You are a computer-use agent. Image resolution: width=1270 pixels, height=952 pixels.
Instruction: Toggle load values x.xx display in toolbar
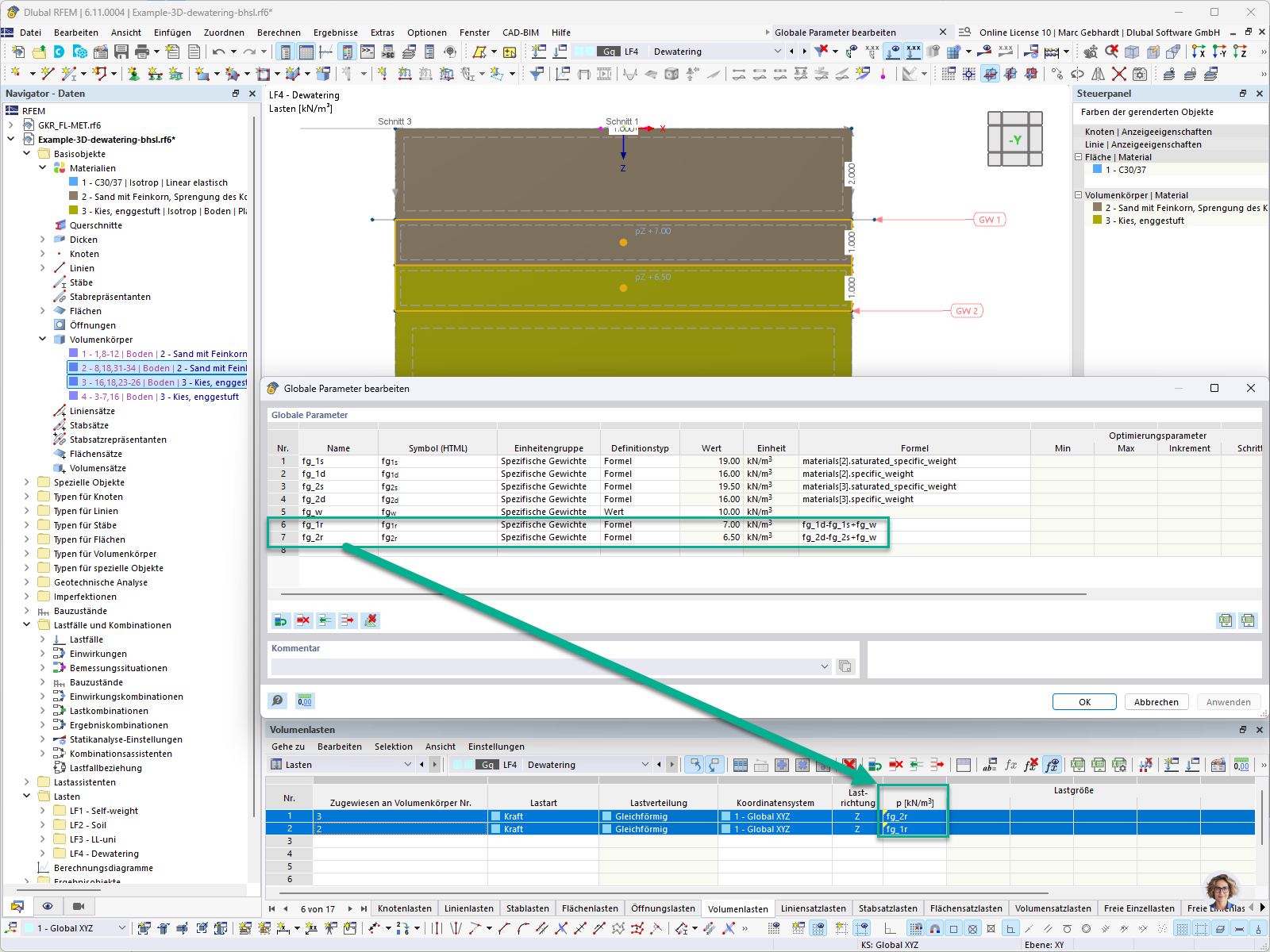(914, 52)
